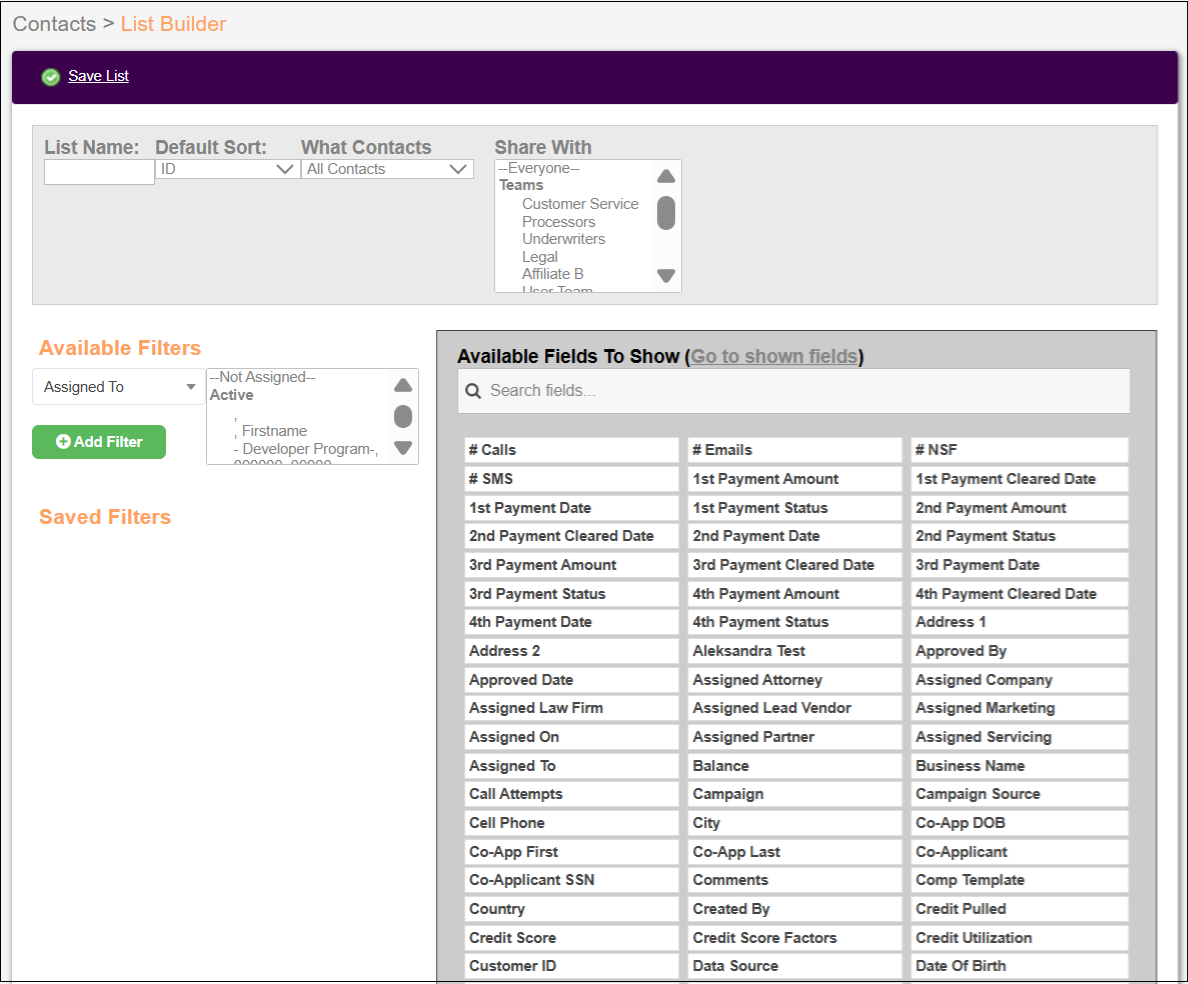Screen dimensions: 1188x984
Task: Open the Assigned To filter type dropdown
Action: click(x=119, y=387)
